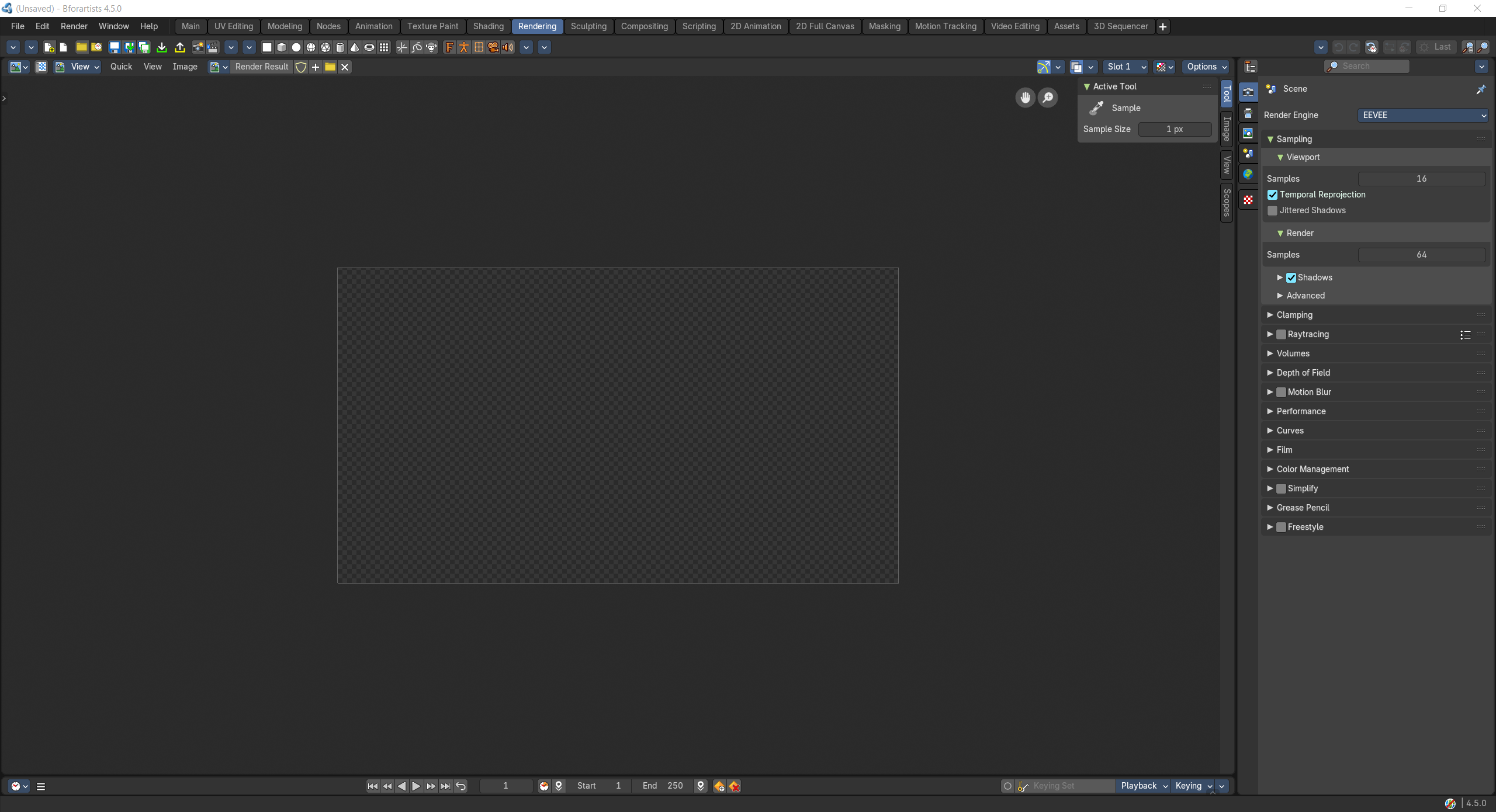Click the Render Image camera icon
Viewport: 1496px width, 812px height.
[198, 47]
